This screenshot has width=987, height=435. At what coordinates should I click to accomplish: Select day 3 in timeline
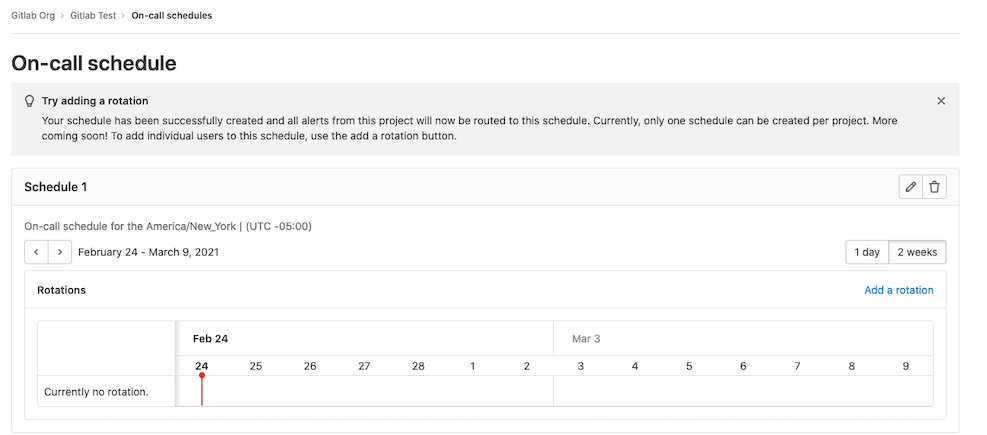pos(581,366)
